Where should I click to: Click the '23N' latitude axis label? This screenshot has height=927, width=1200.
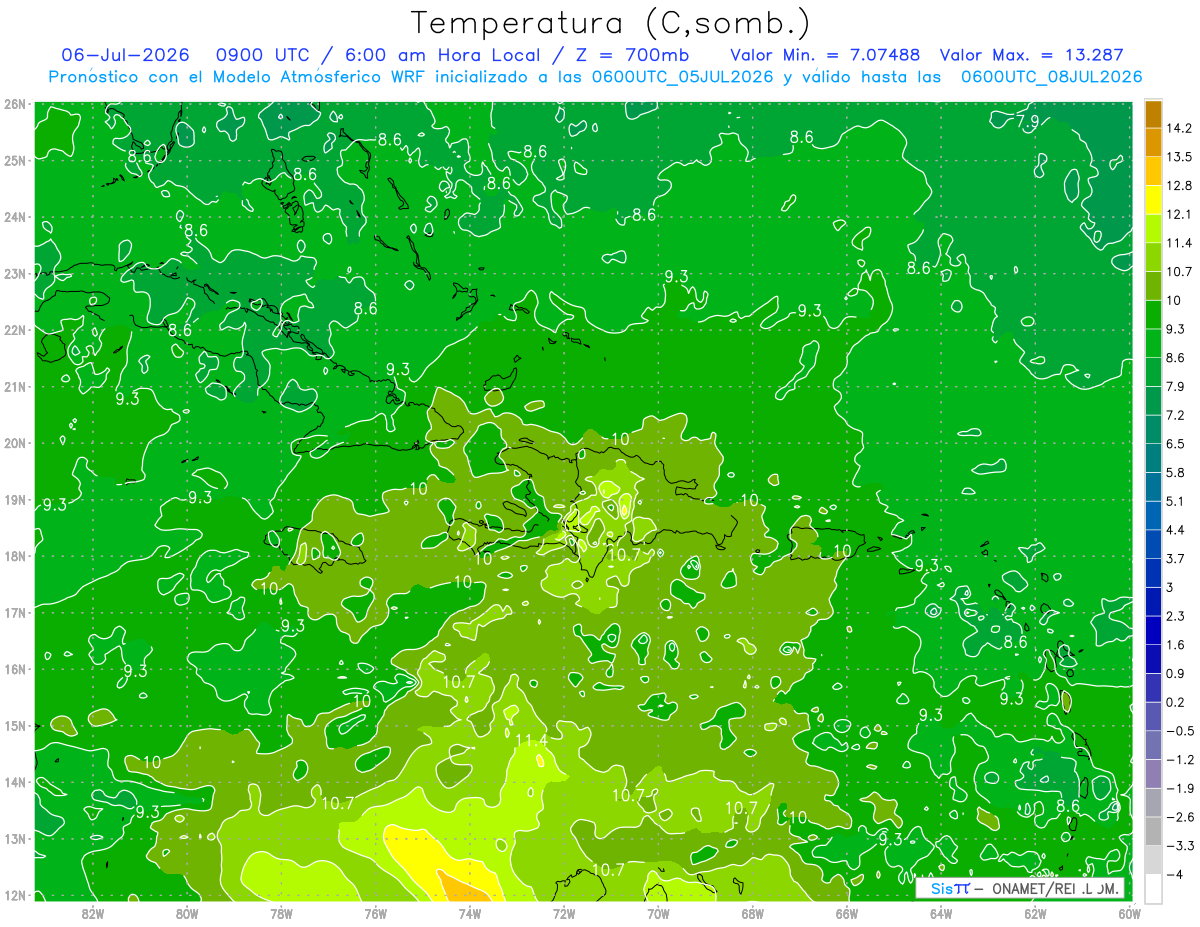click(x=15, y=273)
